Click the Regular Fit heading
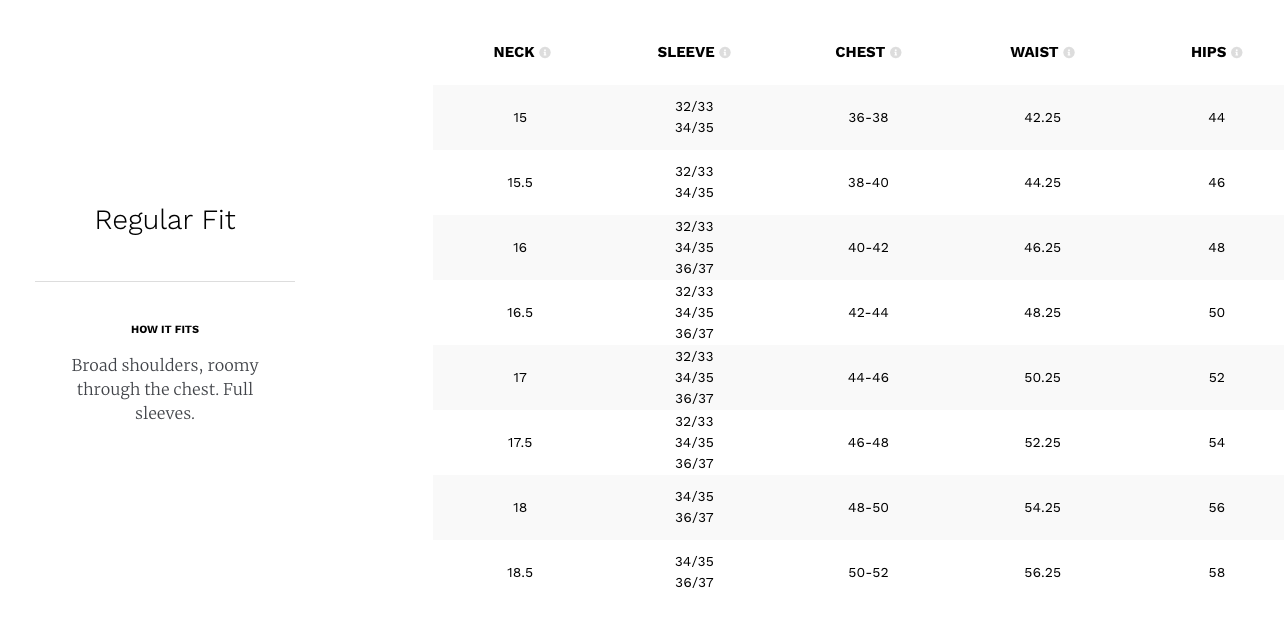 click(x=165, y=220)
